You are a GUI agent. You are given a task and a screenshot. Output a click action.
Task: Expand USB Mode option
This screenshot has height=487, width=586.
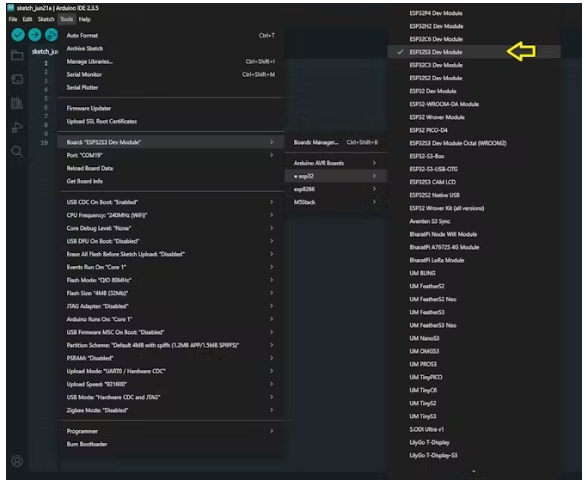170,397
